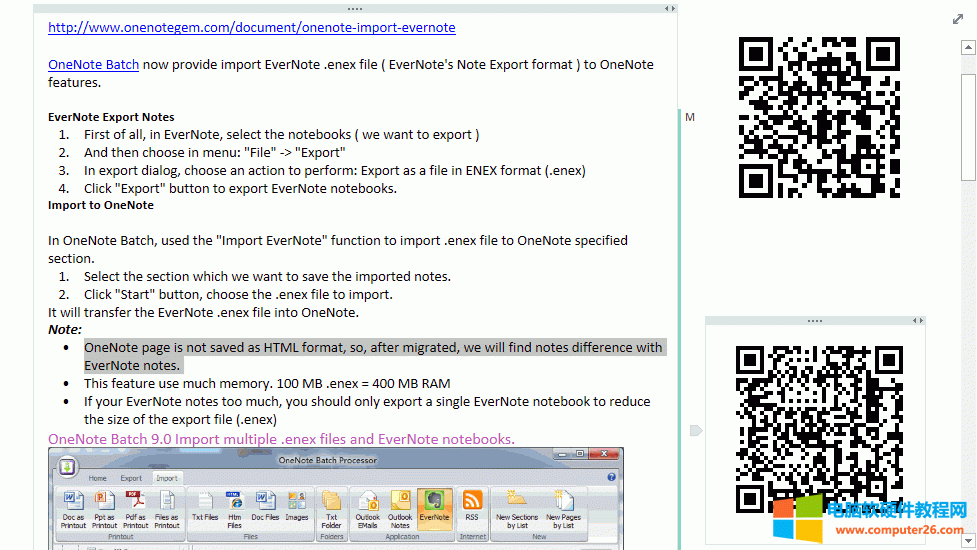Open the OneNote Batch hyperlink
The image size is (977, 550).
point(93,65)
